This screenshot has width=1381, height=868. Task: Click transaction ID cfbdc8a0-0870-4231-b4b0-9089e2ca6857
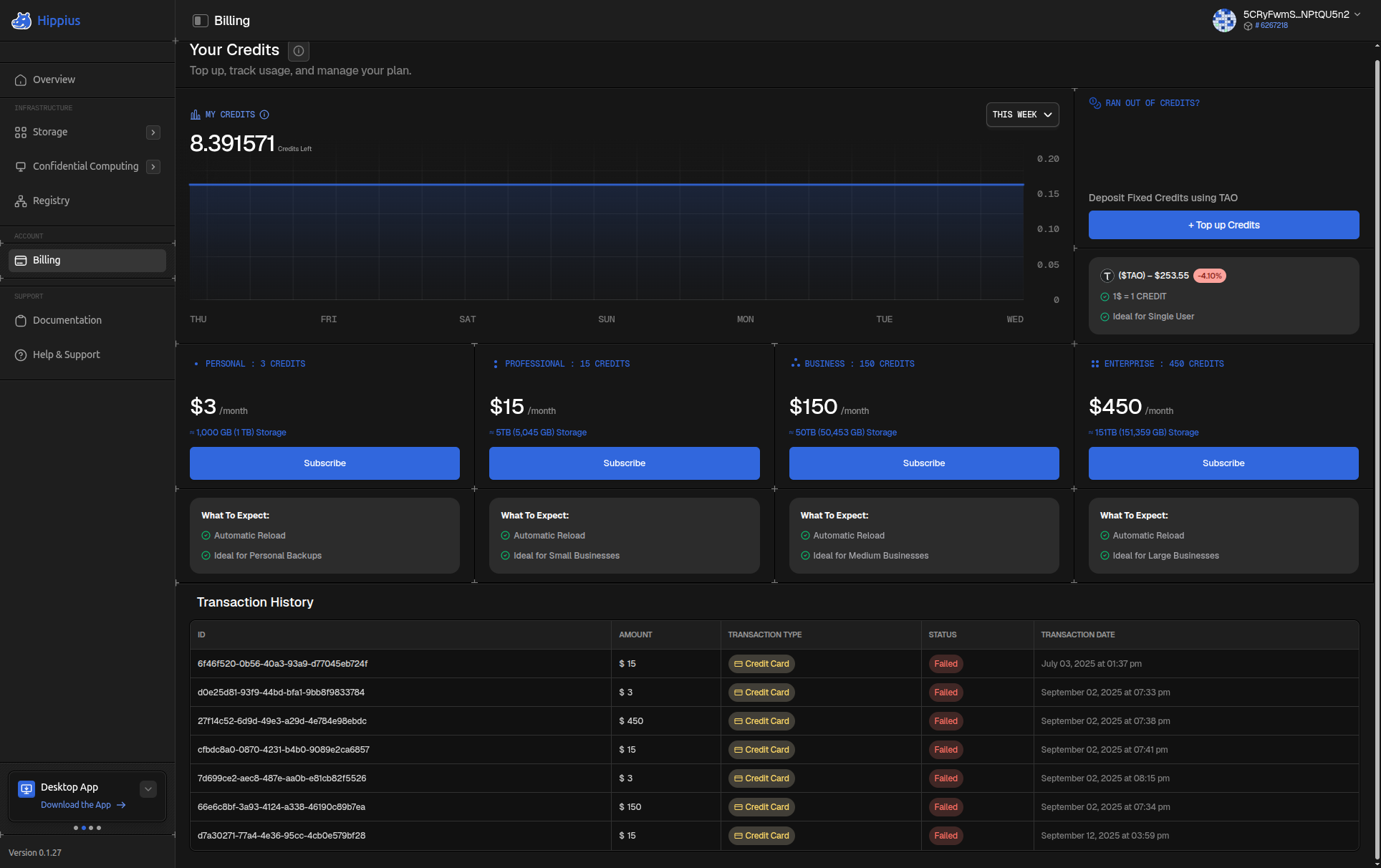tap(284, 750)
